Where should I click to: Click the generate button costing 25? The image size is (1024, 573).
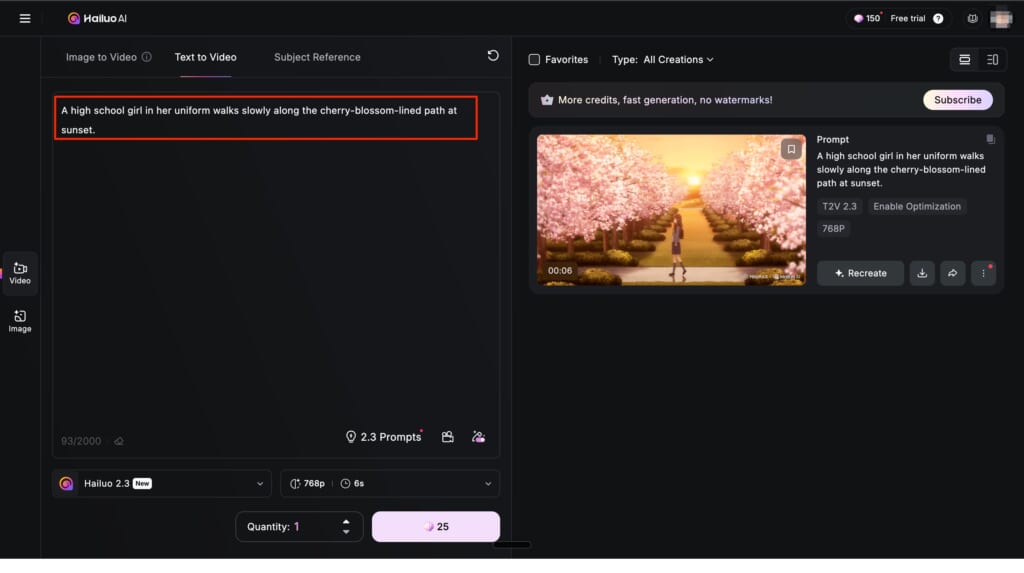tap(436, 527)
